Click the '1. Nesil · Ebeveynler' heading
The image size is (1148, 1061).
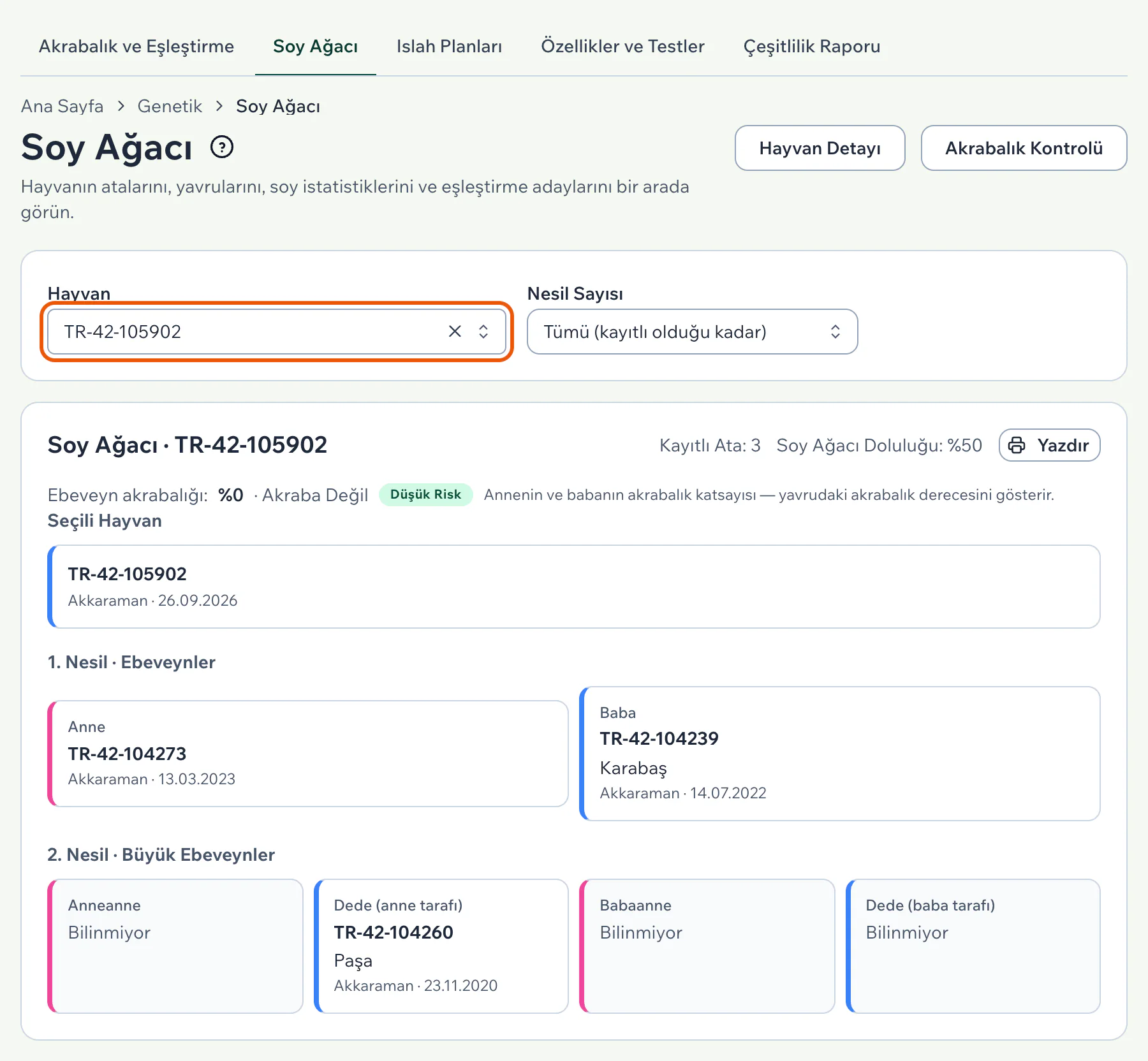click(131, 662)
